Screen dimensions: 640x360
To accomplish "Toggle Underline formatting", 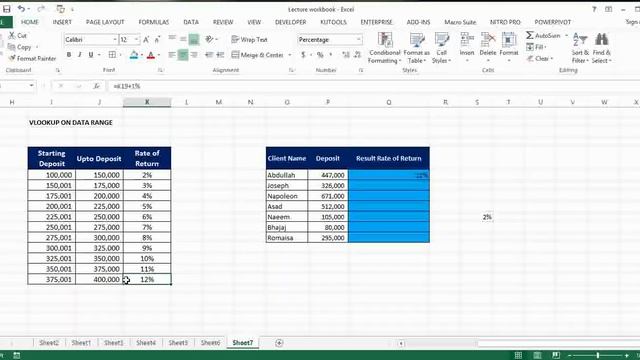I will [91, 55].
